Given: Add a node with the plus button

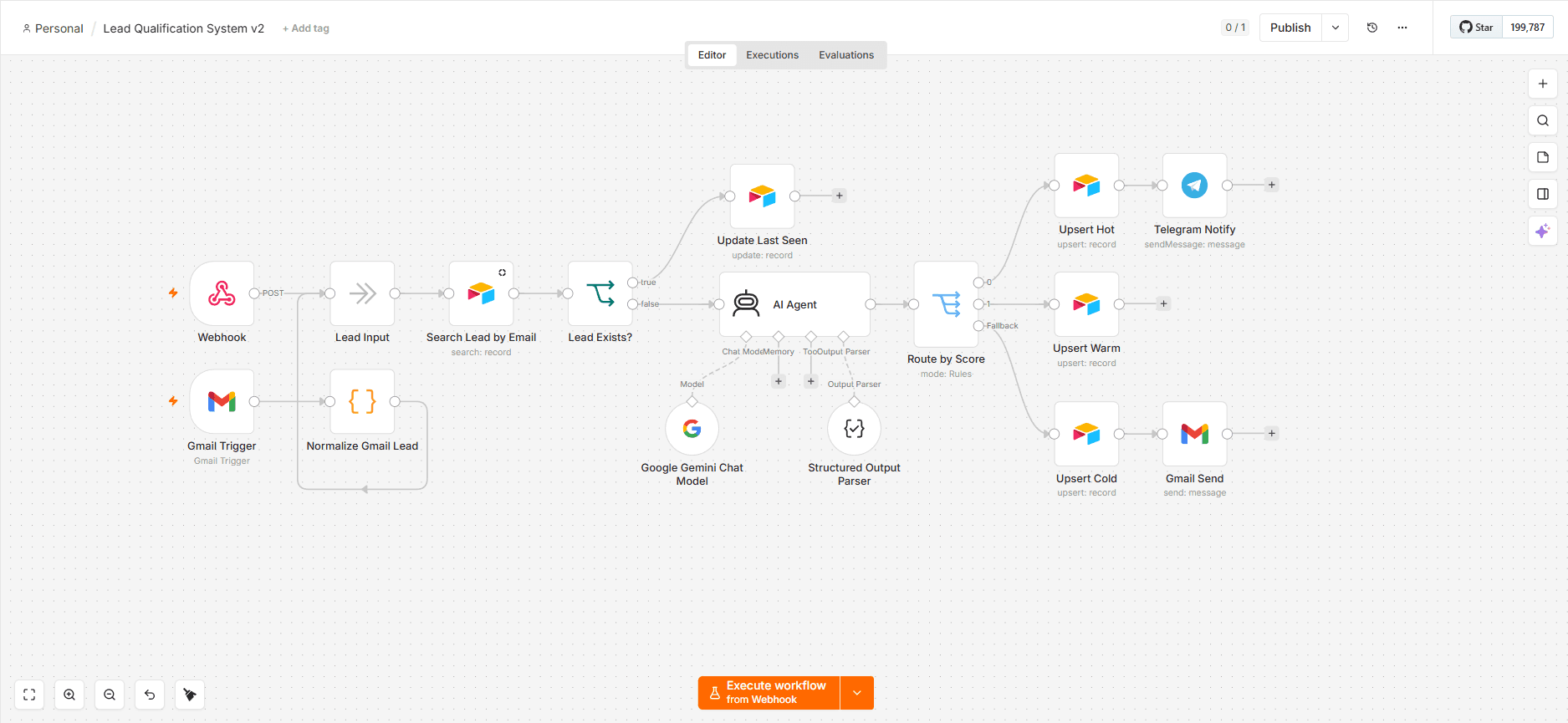Looking at the screenshot, I should tap(1543, 84).
